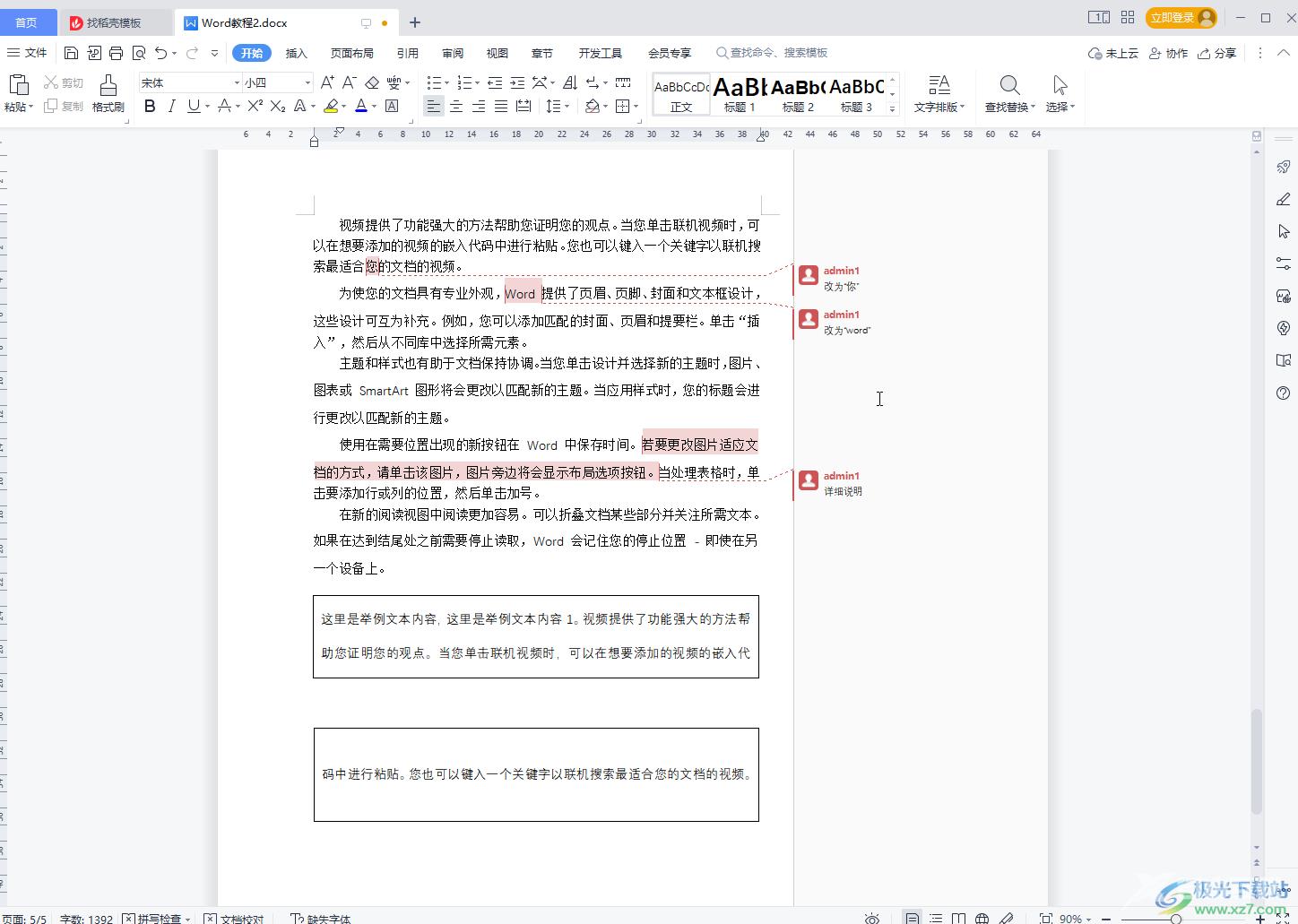Click the zoom slider handle in status bar
This screenshot has height=924, width=1298.
pos(1175,919)
